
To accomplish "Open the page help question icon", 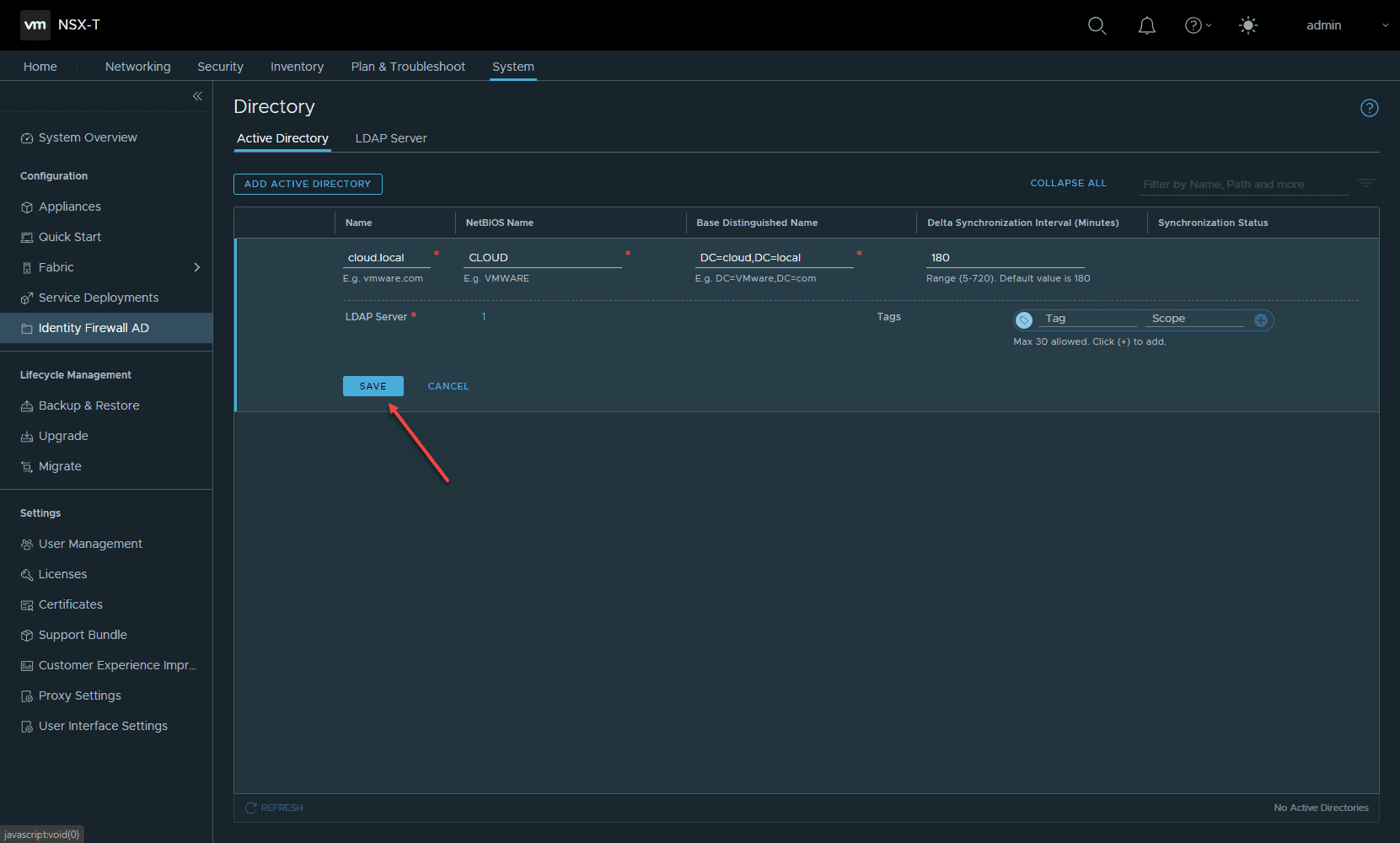I will [x=1369, y=108].
